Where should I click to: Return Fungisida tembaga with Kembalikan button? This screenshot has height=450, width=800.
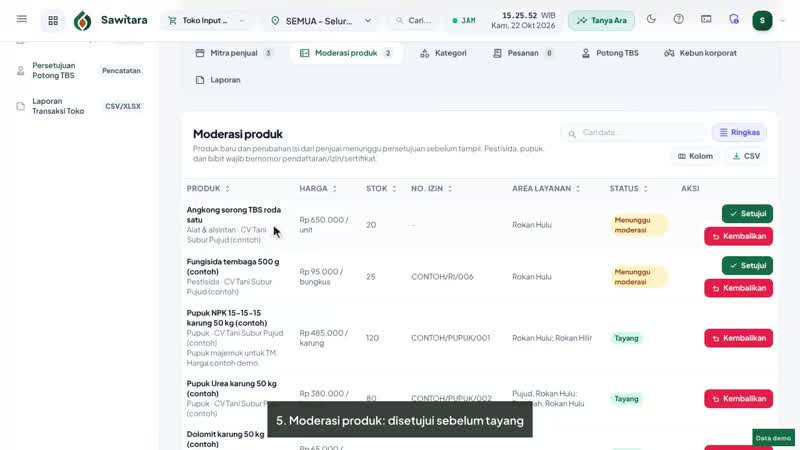coord(738,288)
